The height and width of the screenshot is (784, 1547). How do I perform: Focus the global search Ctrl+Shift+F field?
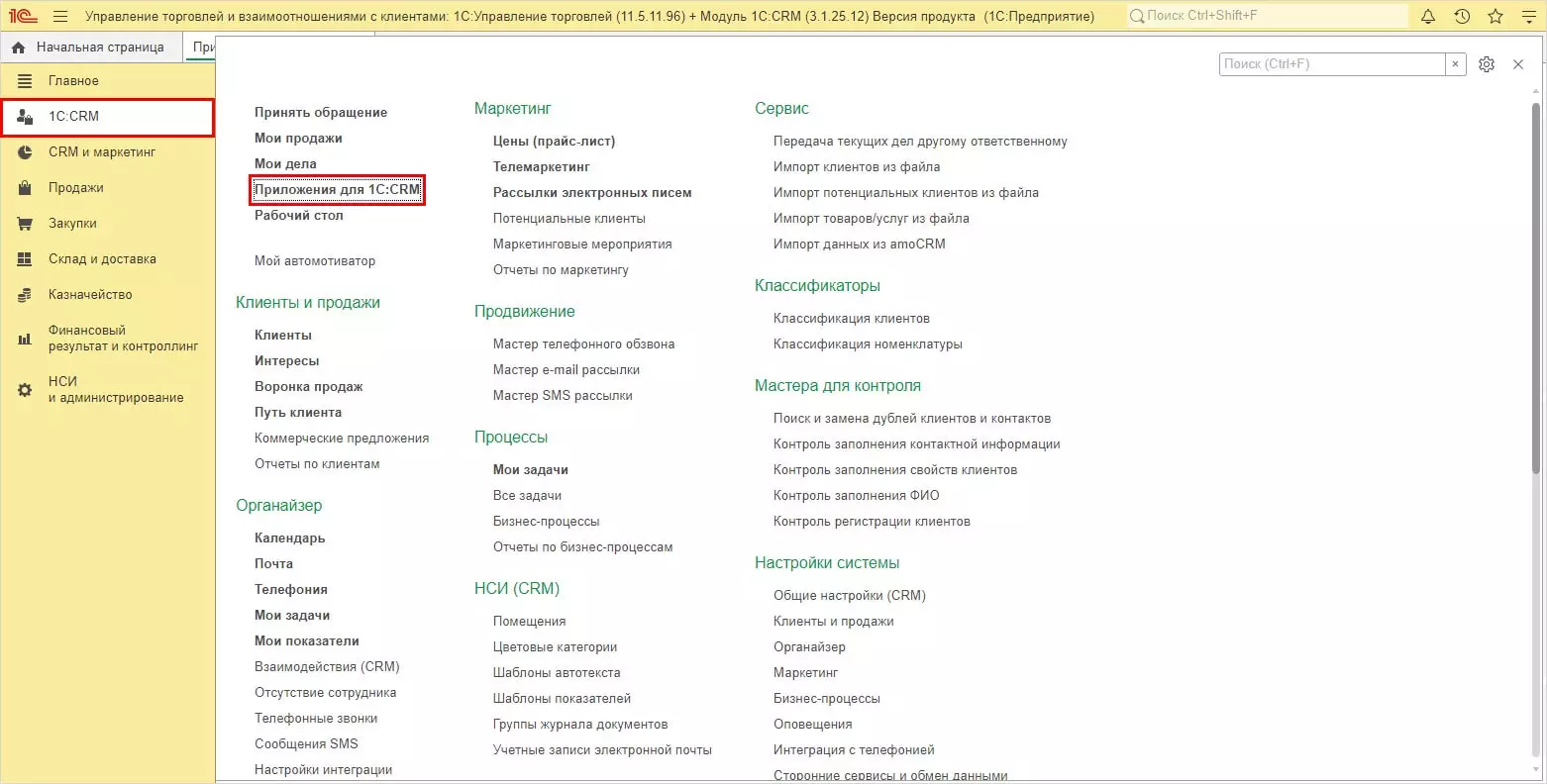click(x=1267, y=16)
